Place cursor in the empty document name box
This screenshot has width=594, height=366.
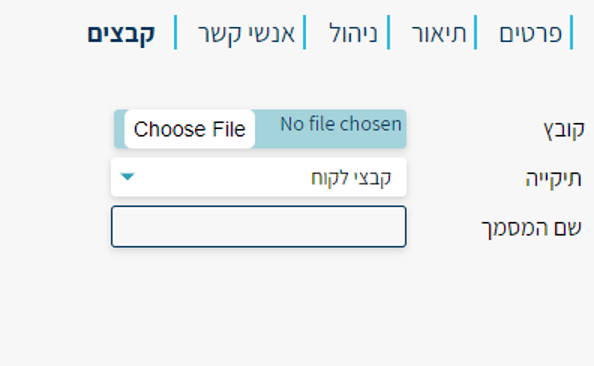[x=259, y=227]
